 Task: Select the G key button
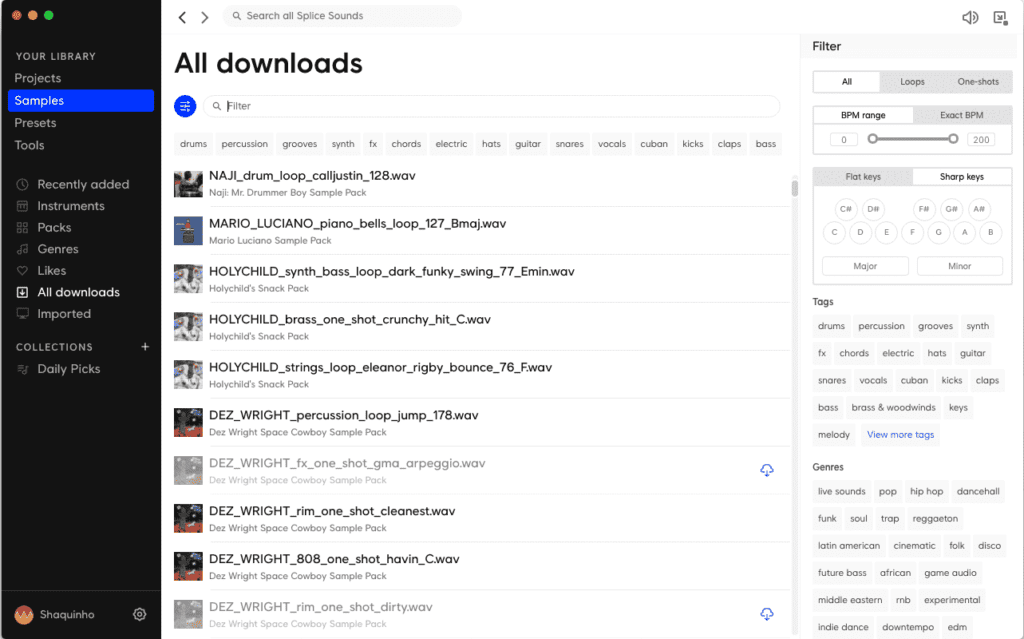coord(938,233)
